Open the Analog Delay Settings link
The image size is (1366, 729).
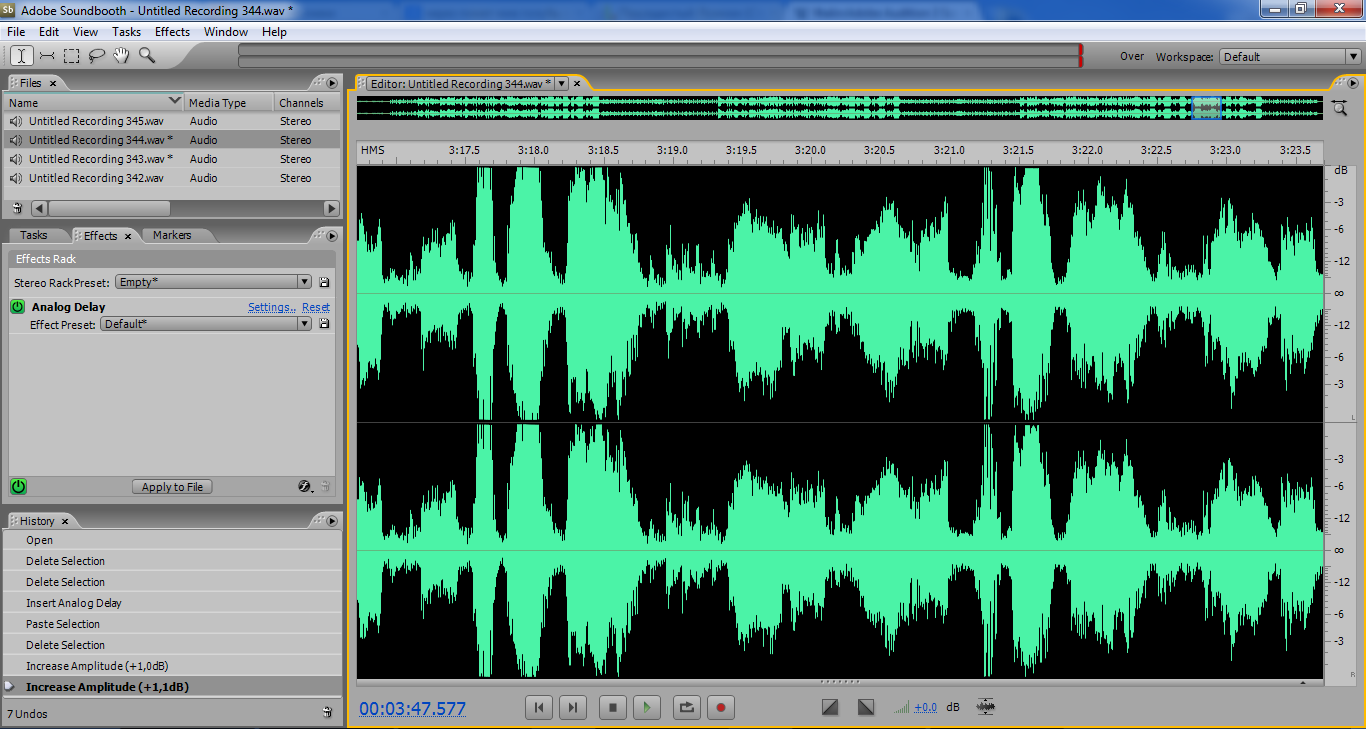tap(271, 307)
